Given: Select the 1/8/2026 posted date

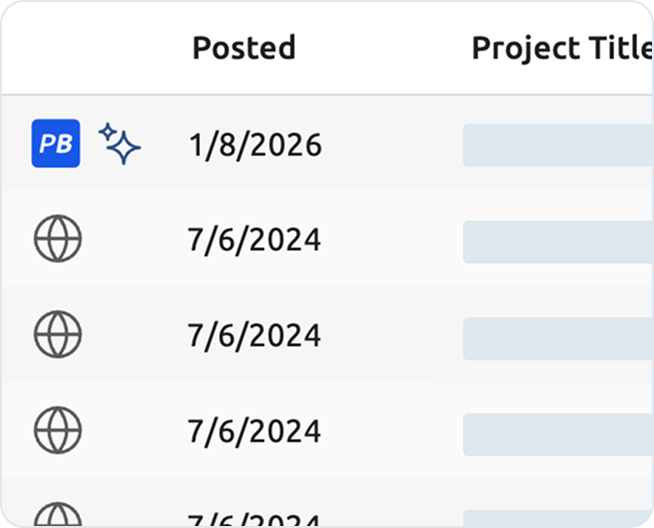Looking at the screenshot, I should tap(255, 146).
